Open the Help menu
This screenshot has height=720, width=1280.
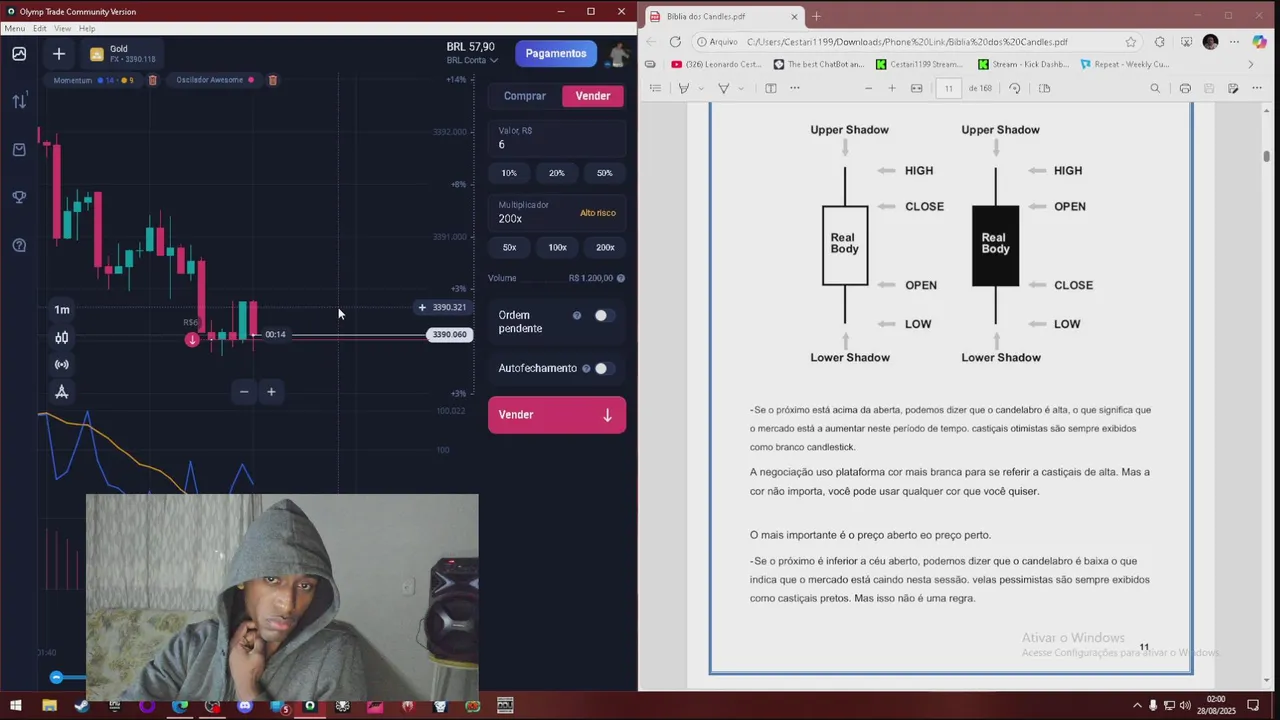[87, 28]
